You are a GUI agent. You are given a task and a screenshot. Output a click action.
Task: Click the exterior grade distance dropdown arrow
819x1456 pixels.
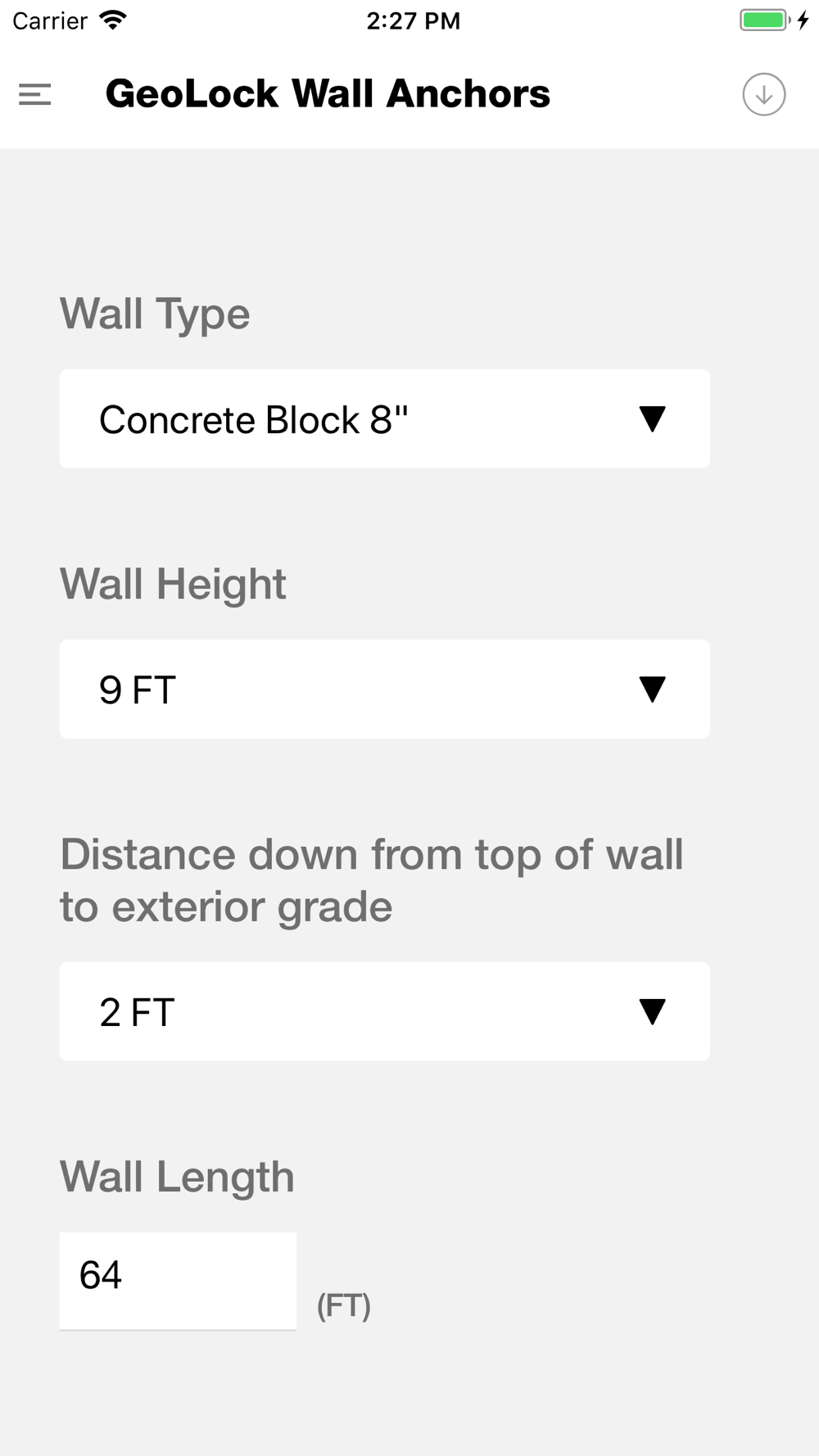pyautogui.click(x=652, y=1012)
